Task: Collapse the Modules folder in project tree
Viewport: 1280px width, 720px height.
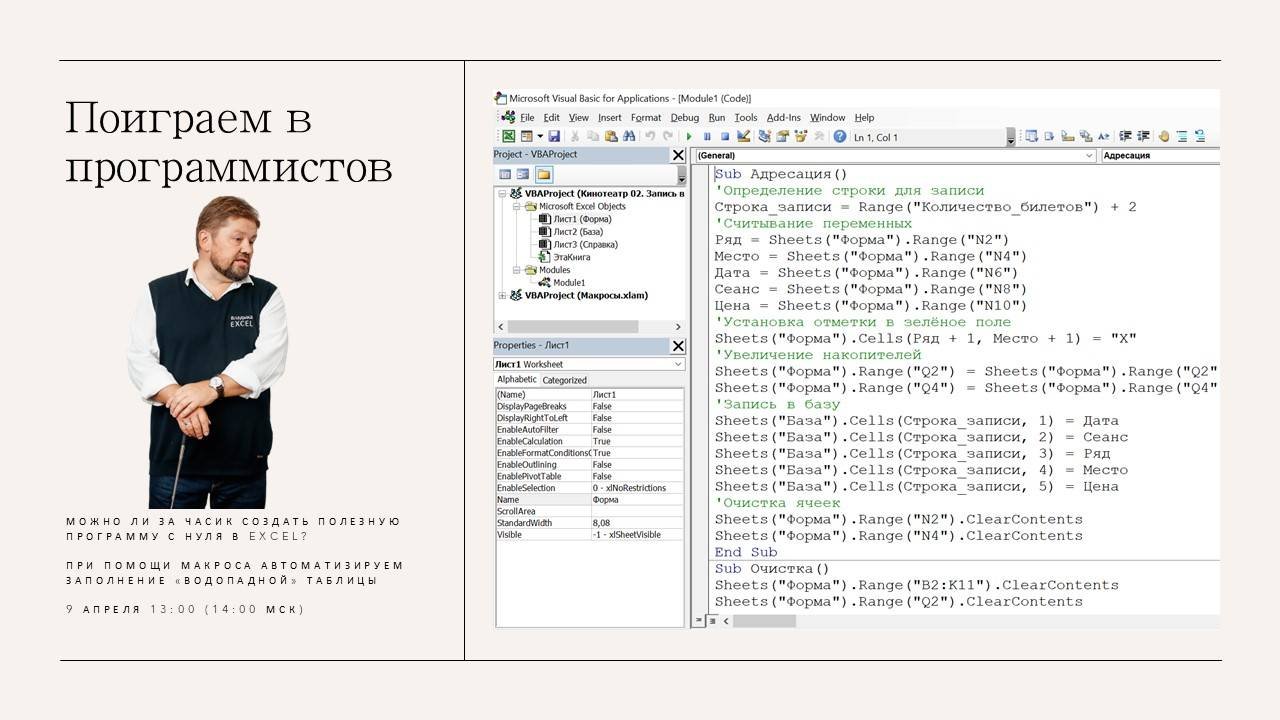Action: coord(517,270)
